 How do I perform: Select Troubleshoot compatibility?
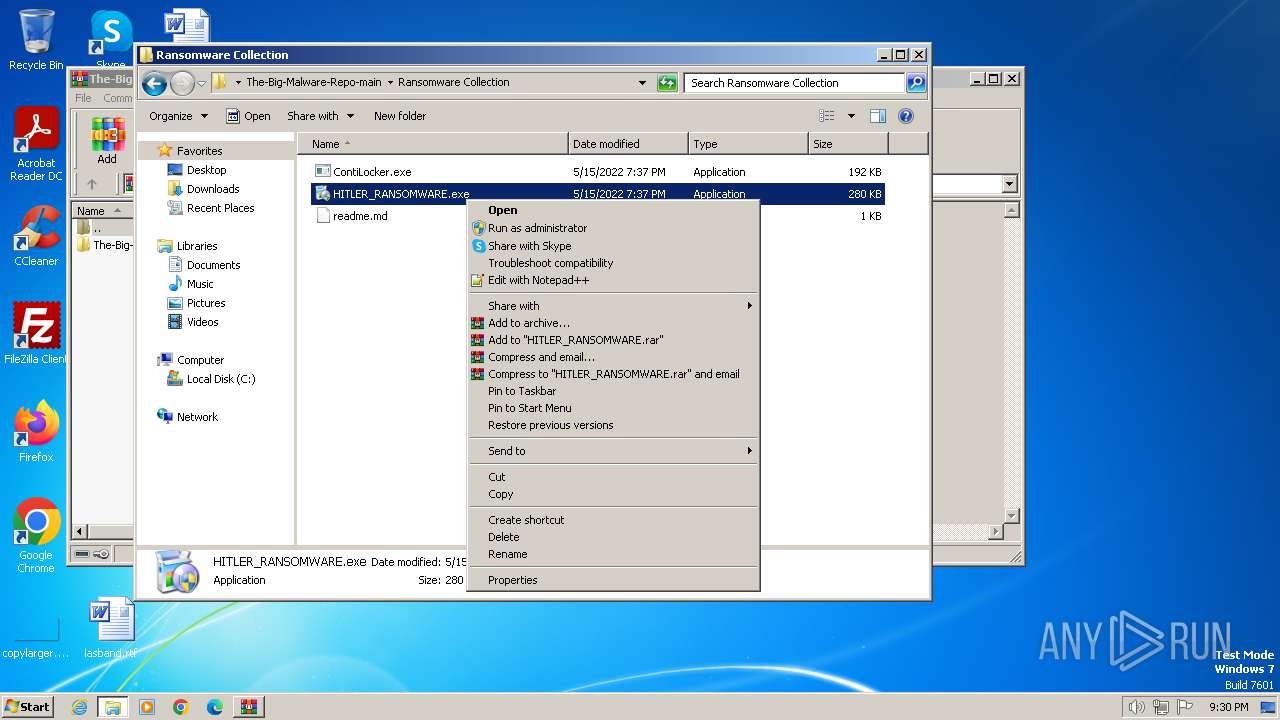coord(613,263)
